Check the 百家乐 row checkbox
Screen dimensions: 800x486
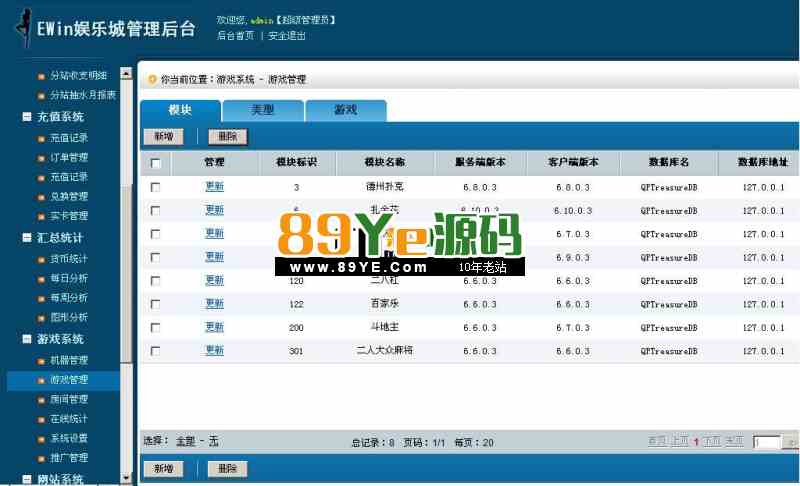(156, 304)
